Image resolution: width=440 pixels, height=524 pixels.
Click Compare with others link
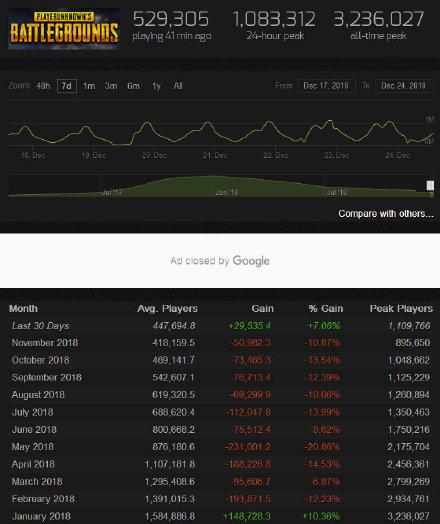[x=386, y=214]
